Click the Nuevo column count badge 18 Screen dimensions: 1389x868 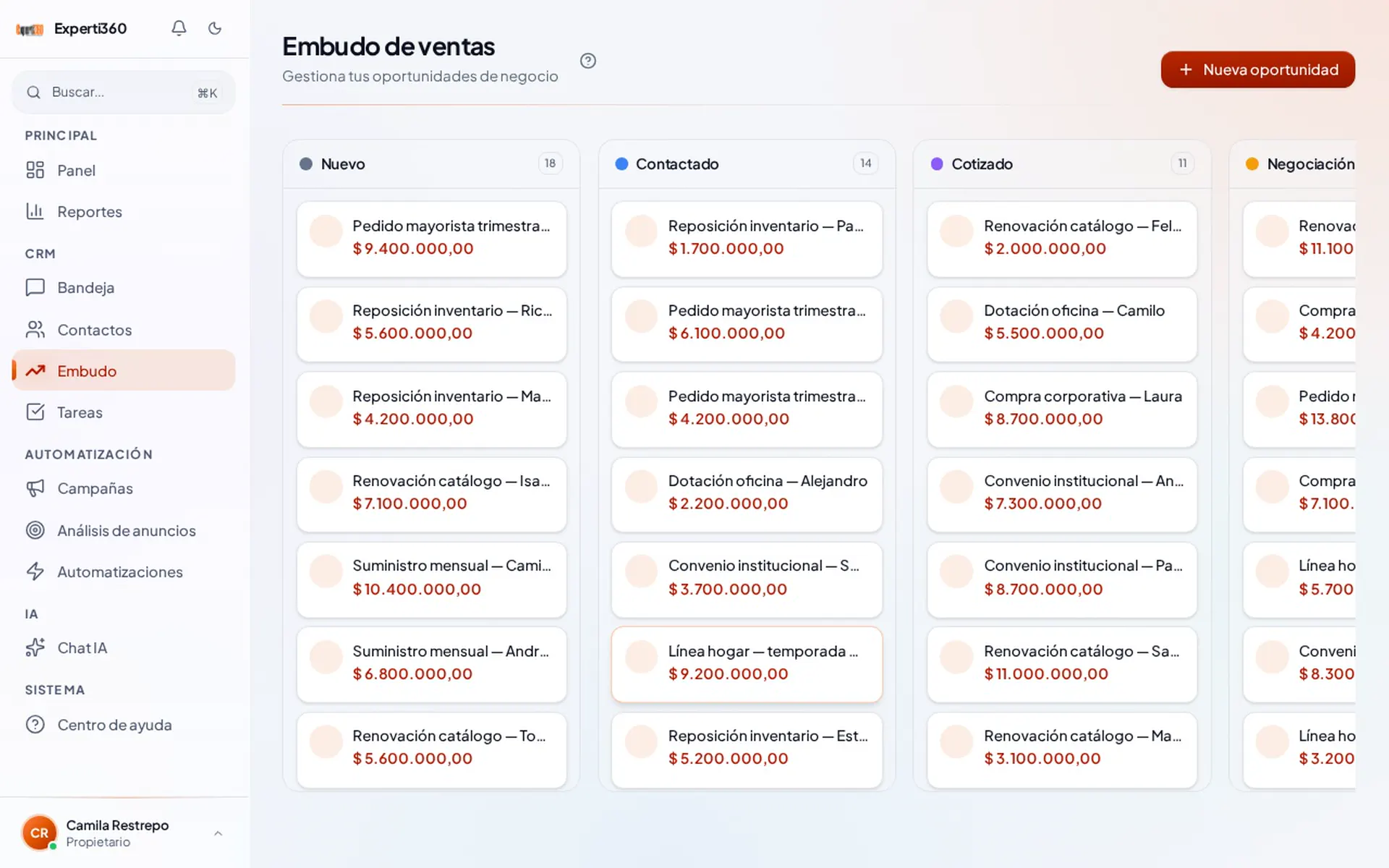[550, 163]
